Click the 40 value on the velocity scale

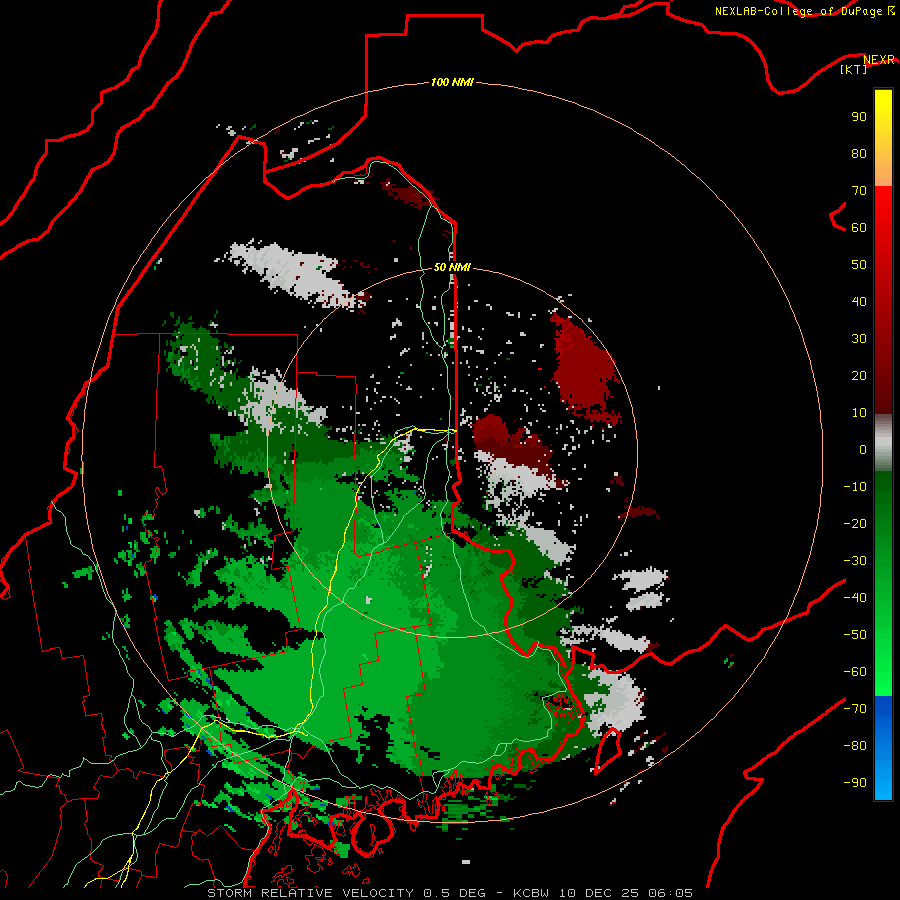click(859, 302)
